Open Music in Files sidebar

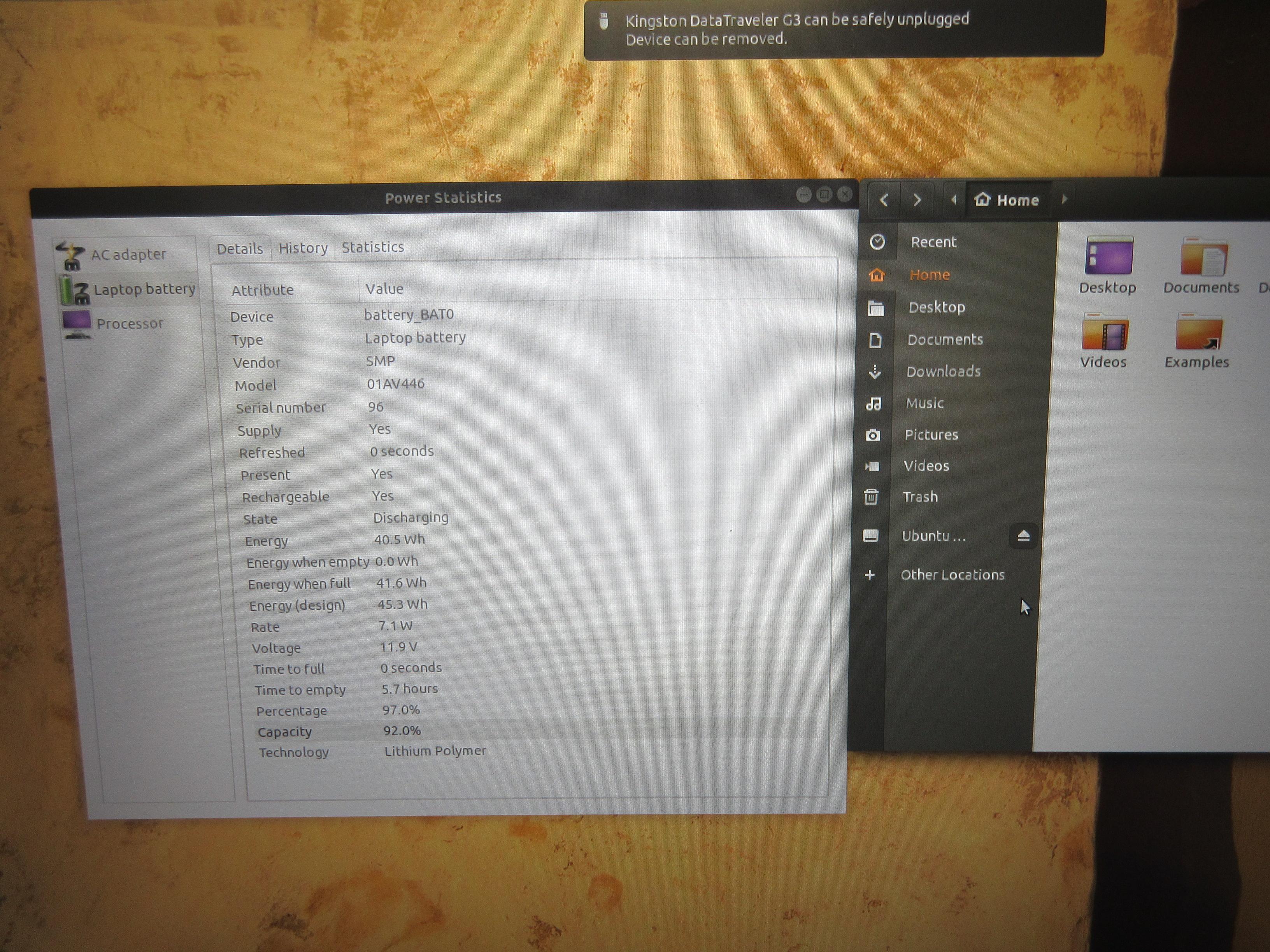coord(953,403)
